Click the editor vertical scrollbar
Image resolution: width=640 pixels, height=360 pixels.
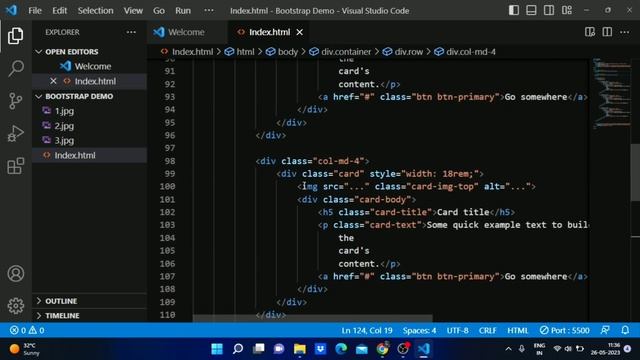tap(635, 173)
